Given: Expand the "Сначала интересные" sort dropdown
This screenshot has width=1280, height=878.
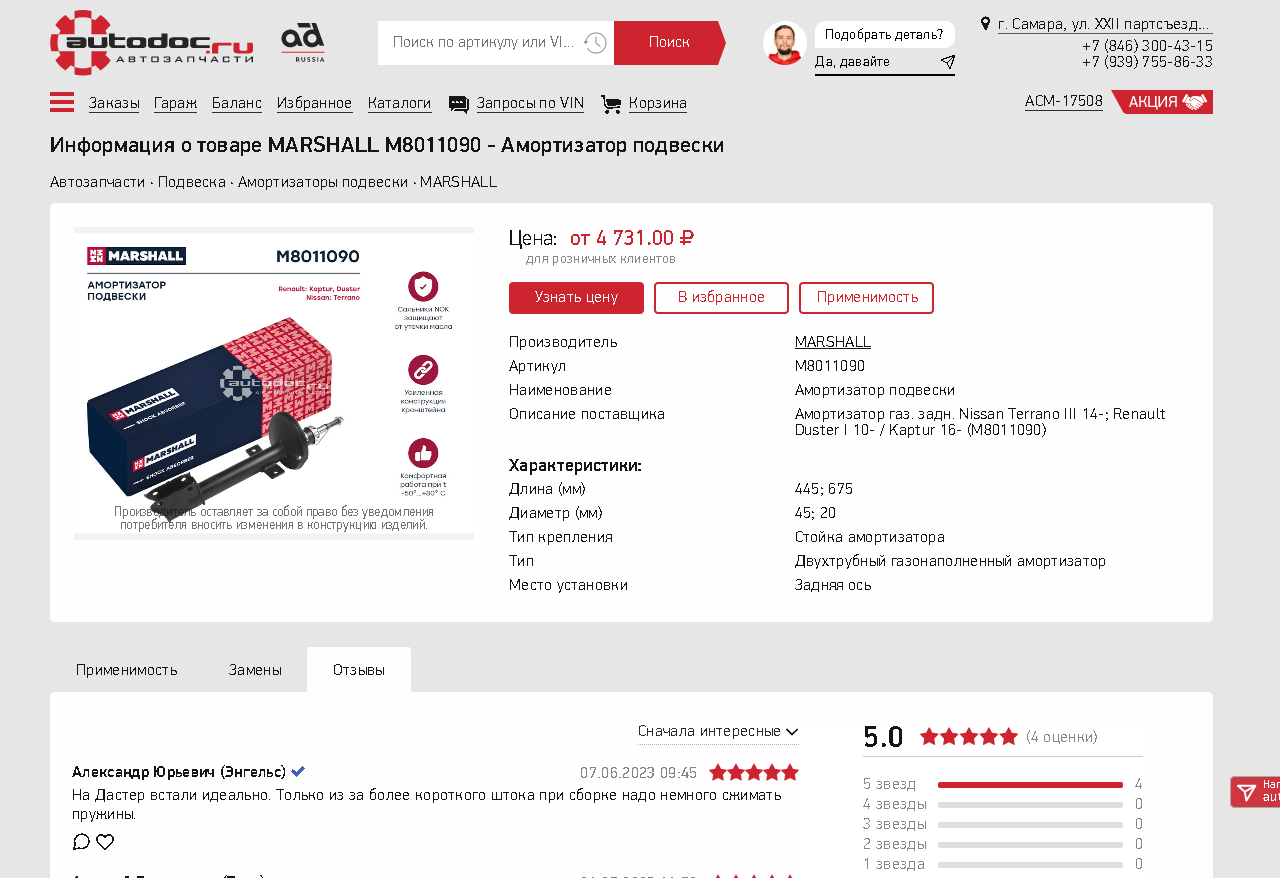Looking at the screenshot, I should tap(717, 732).
